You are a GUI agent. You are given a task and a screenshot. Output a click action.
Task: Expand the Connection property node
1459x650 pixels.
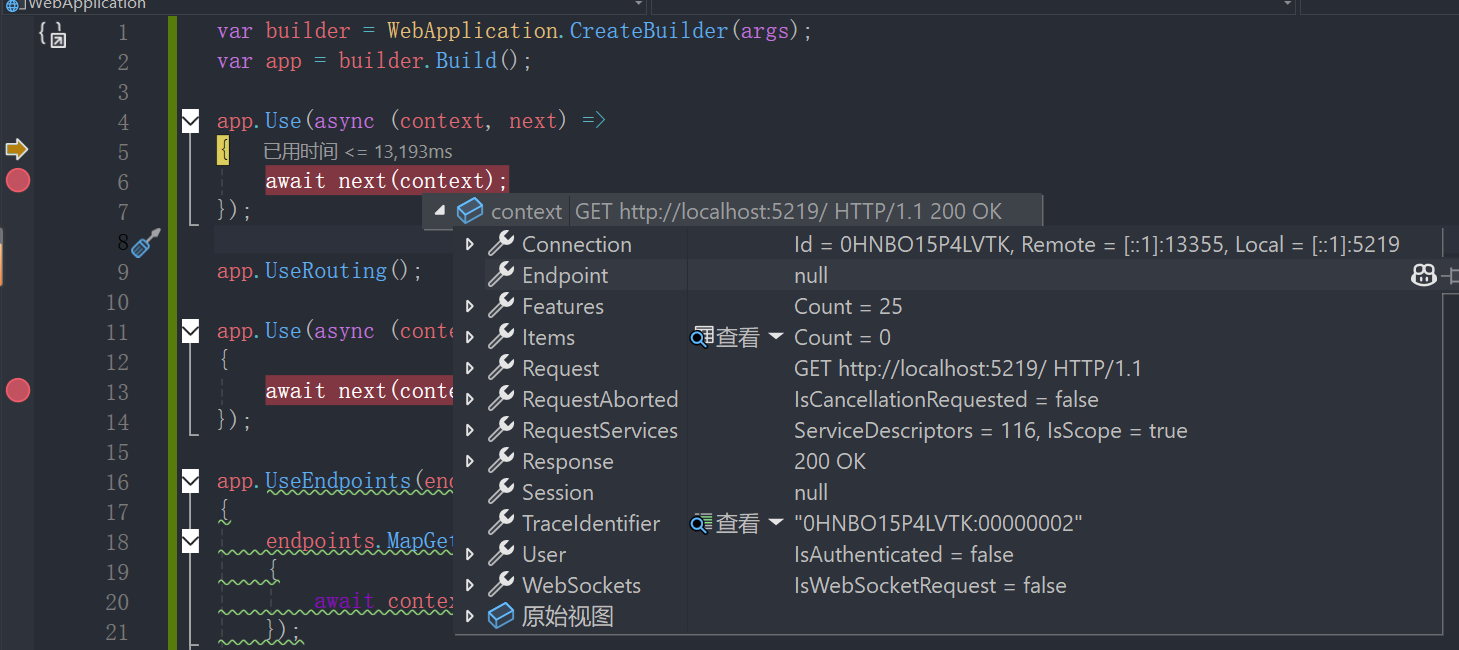coord(469,245)
